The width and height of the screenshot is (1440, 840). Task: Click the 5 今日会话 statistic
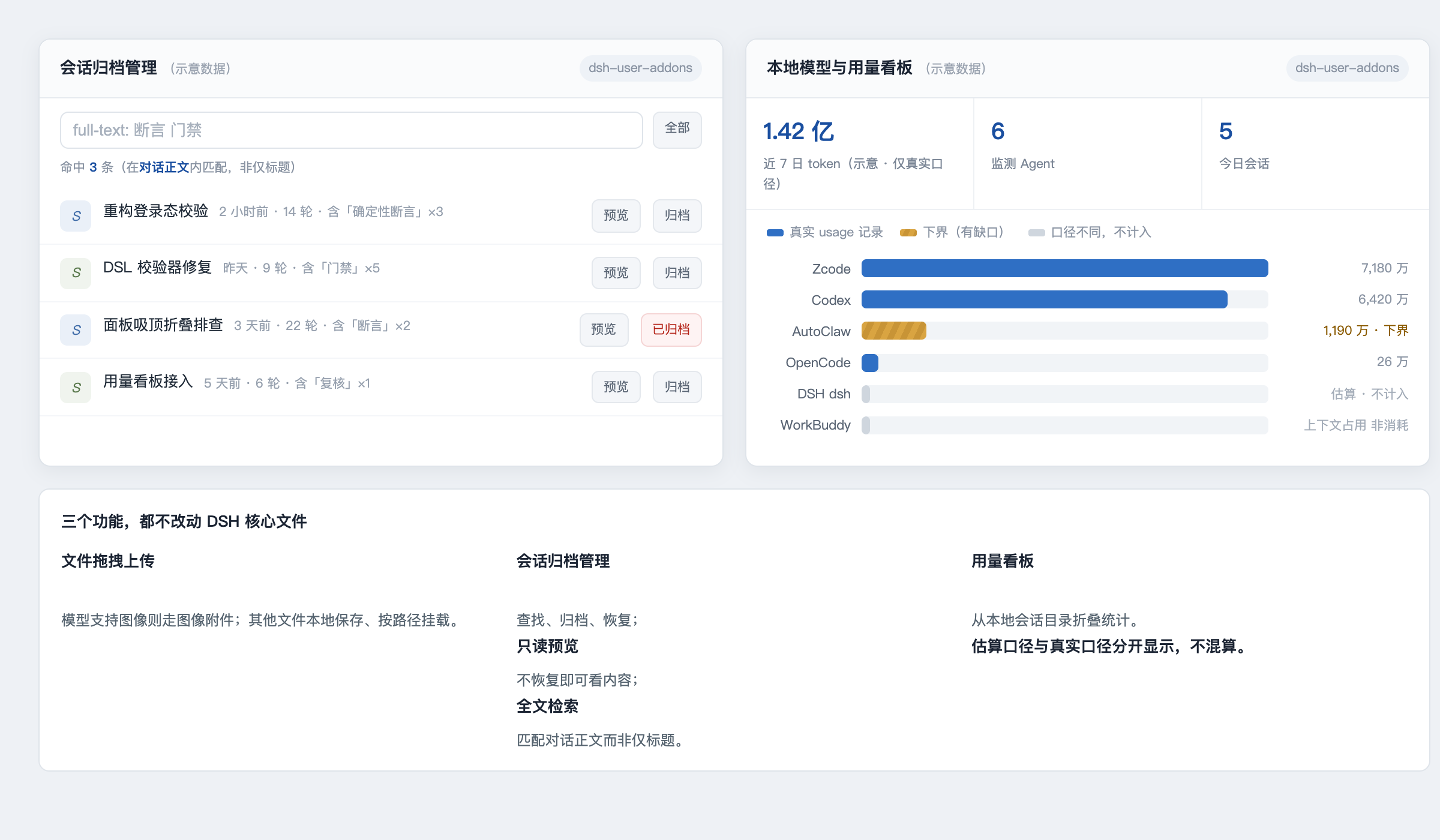coord(1315,154)
